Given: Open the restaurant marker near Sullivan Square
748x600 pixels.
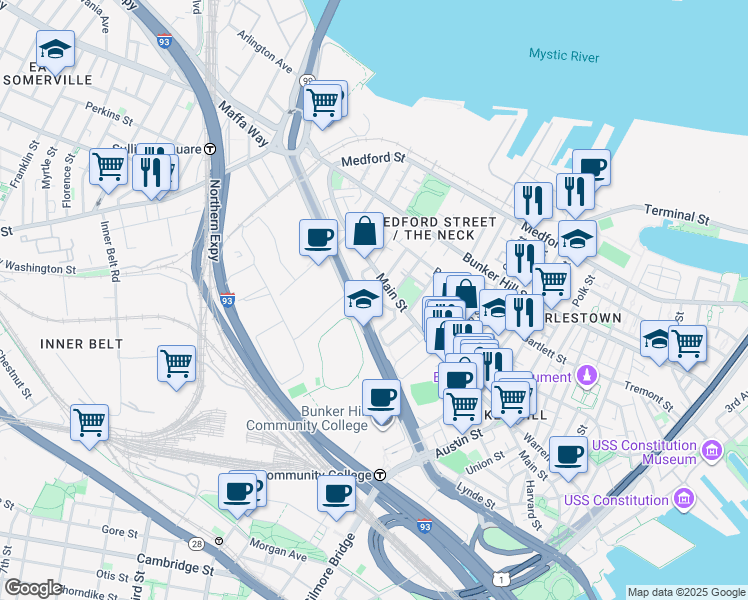Looking at the screenshot, I should [x=152, y=172].
